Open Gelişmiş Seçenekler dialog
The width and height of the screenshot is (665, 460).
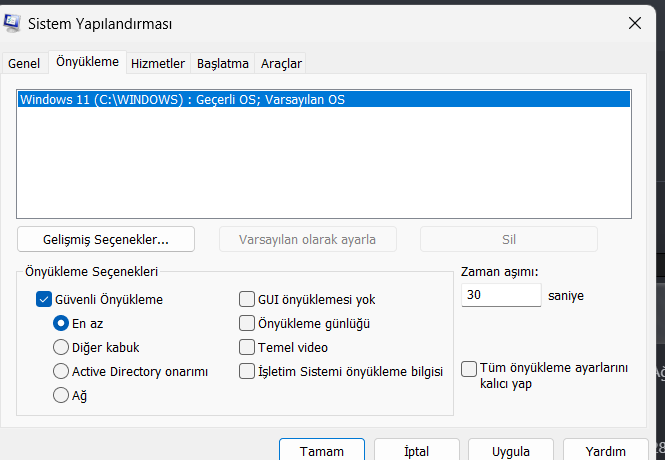click(x=106, y=240)
